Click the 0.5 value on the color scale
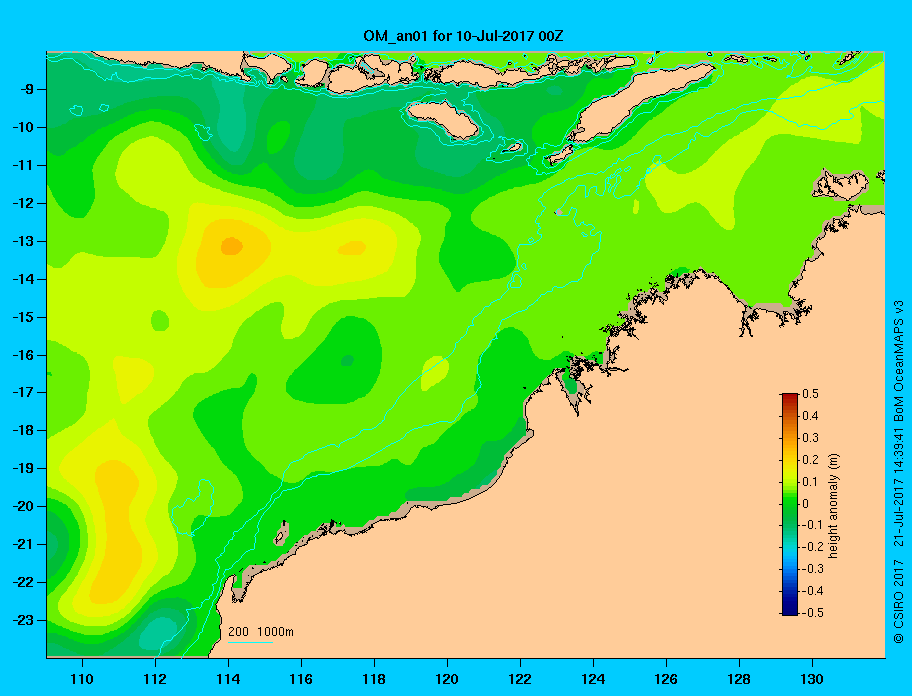 810,394
